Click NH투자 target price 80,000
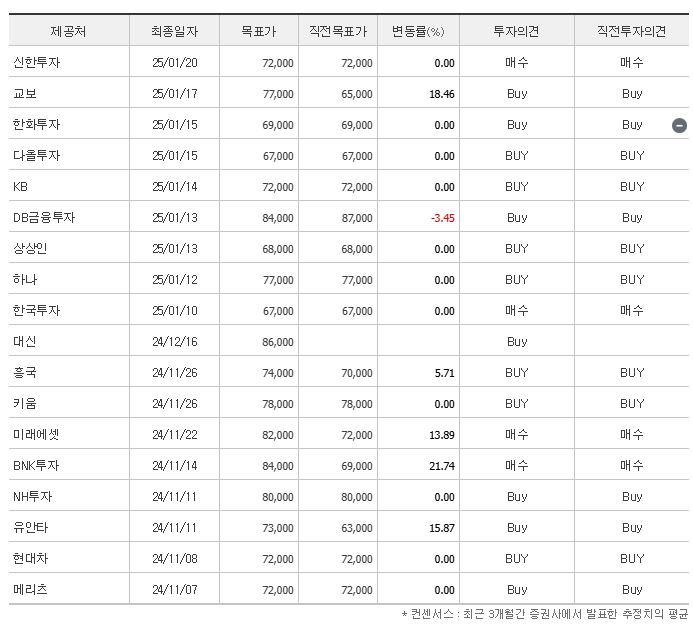 point(278,497)
